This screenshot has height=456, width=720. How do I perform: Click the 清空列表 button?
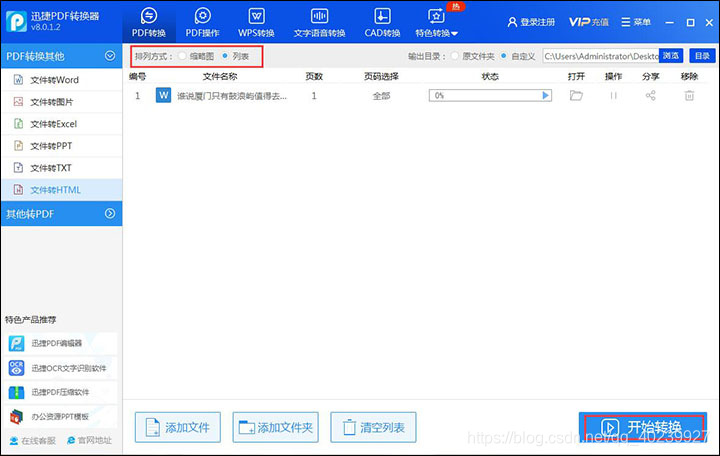[373, 427]
